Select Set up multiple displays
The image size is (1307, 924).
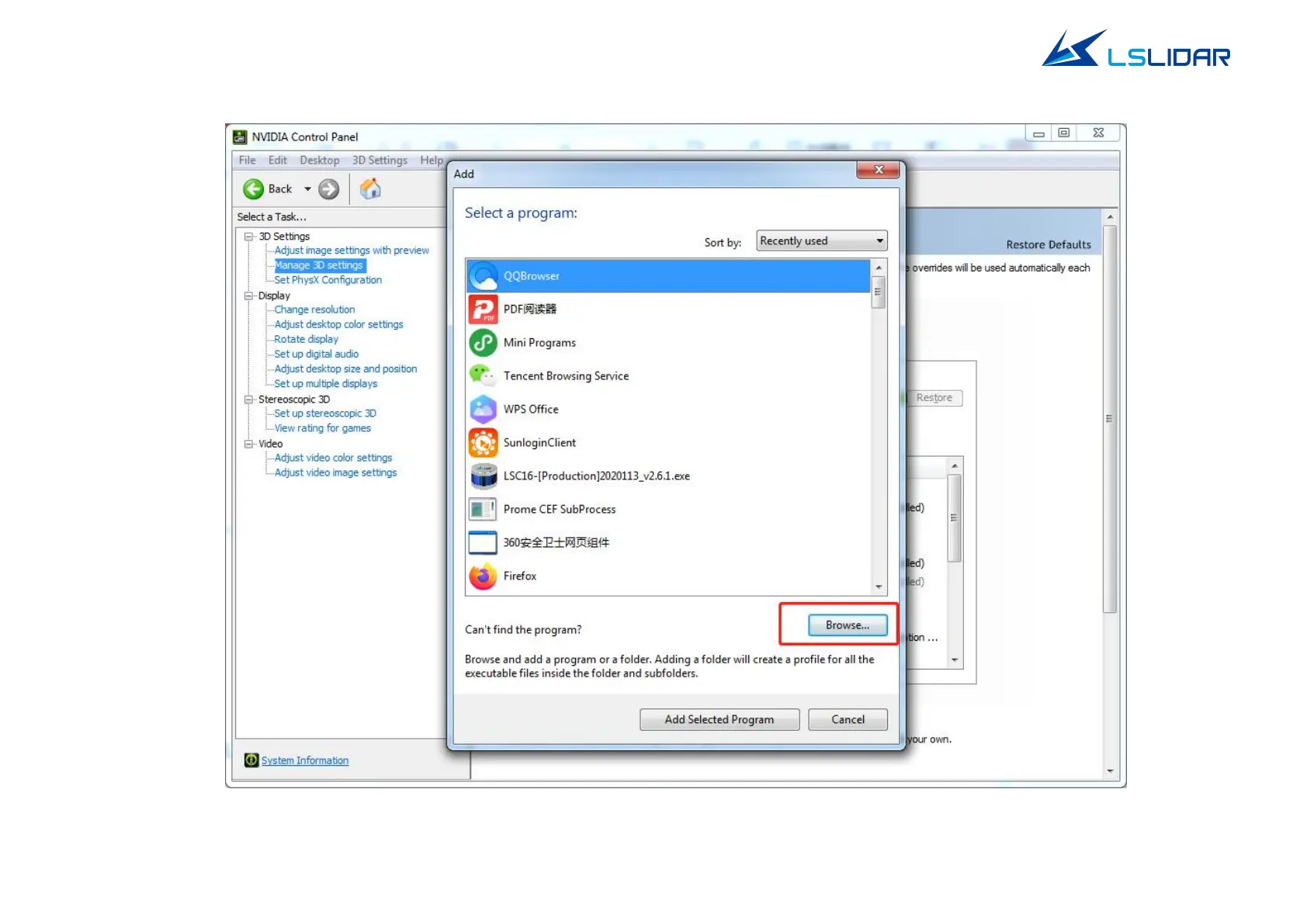[x=325, y=384]
